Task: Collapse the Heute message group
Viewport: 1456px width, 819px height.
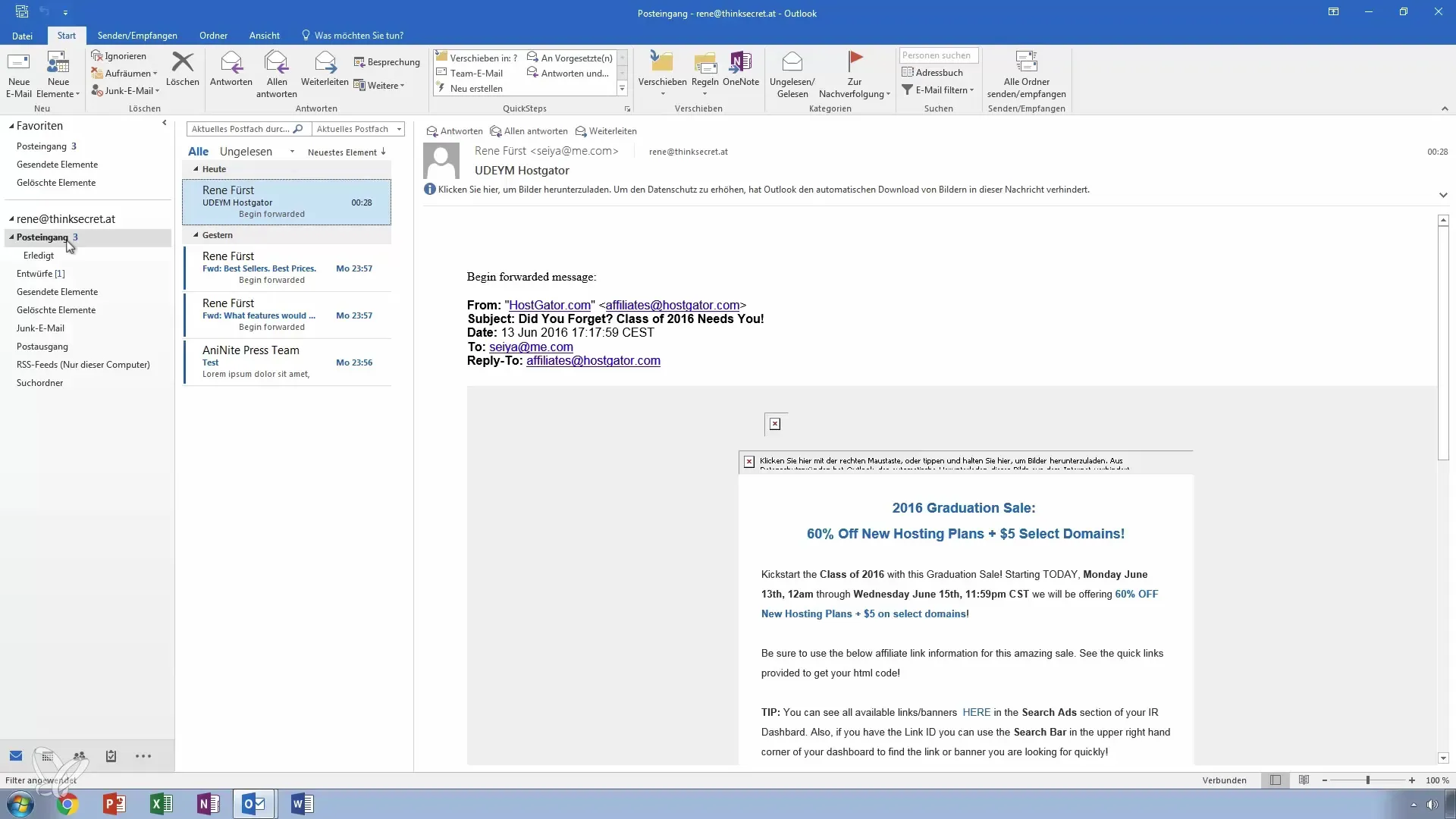Action: (x=196, y=169)
